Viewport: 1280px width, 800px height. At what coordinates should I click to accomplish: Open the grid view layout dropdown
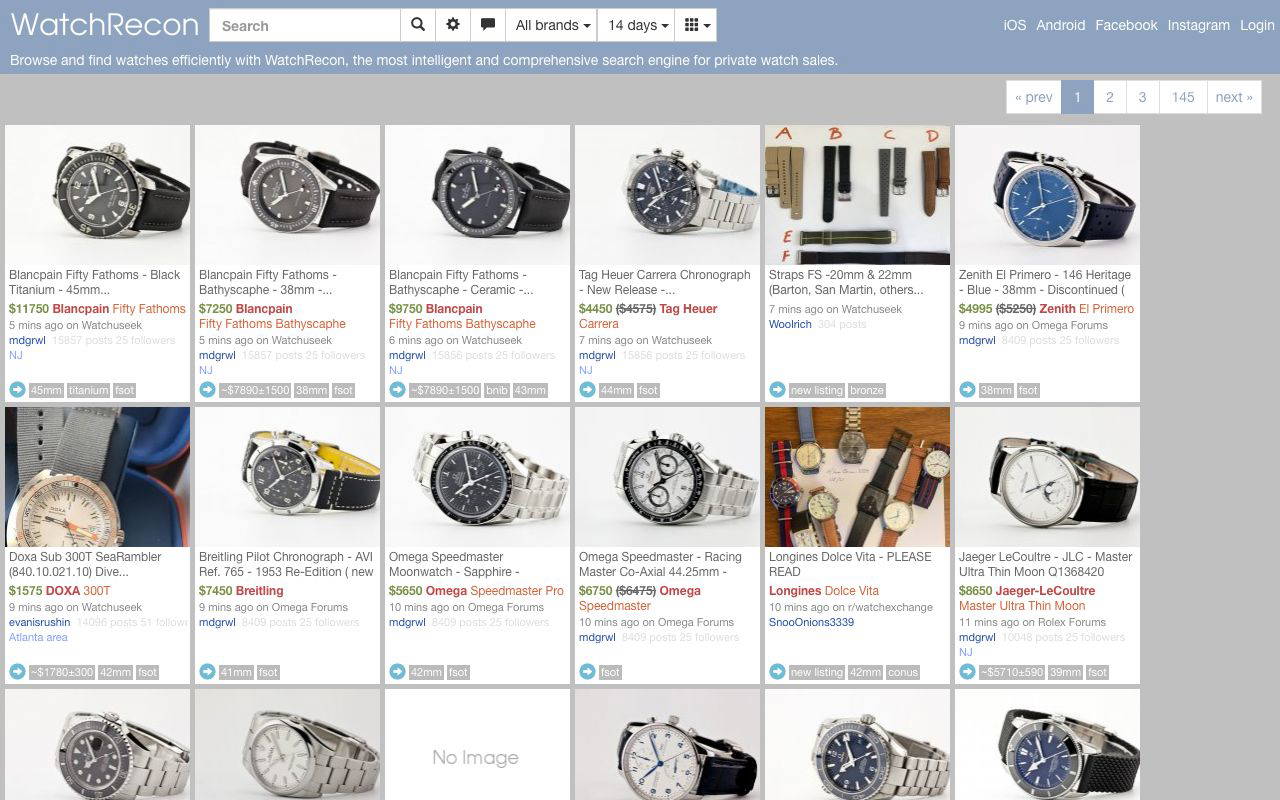tap(696, 25)
